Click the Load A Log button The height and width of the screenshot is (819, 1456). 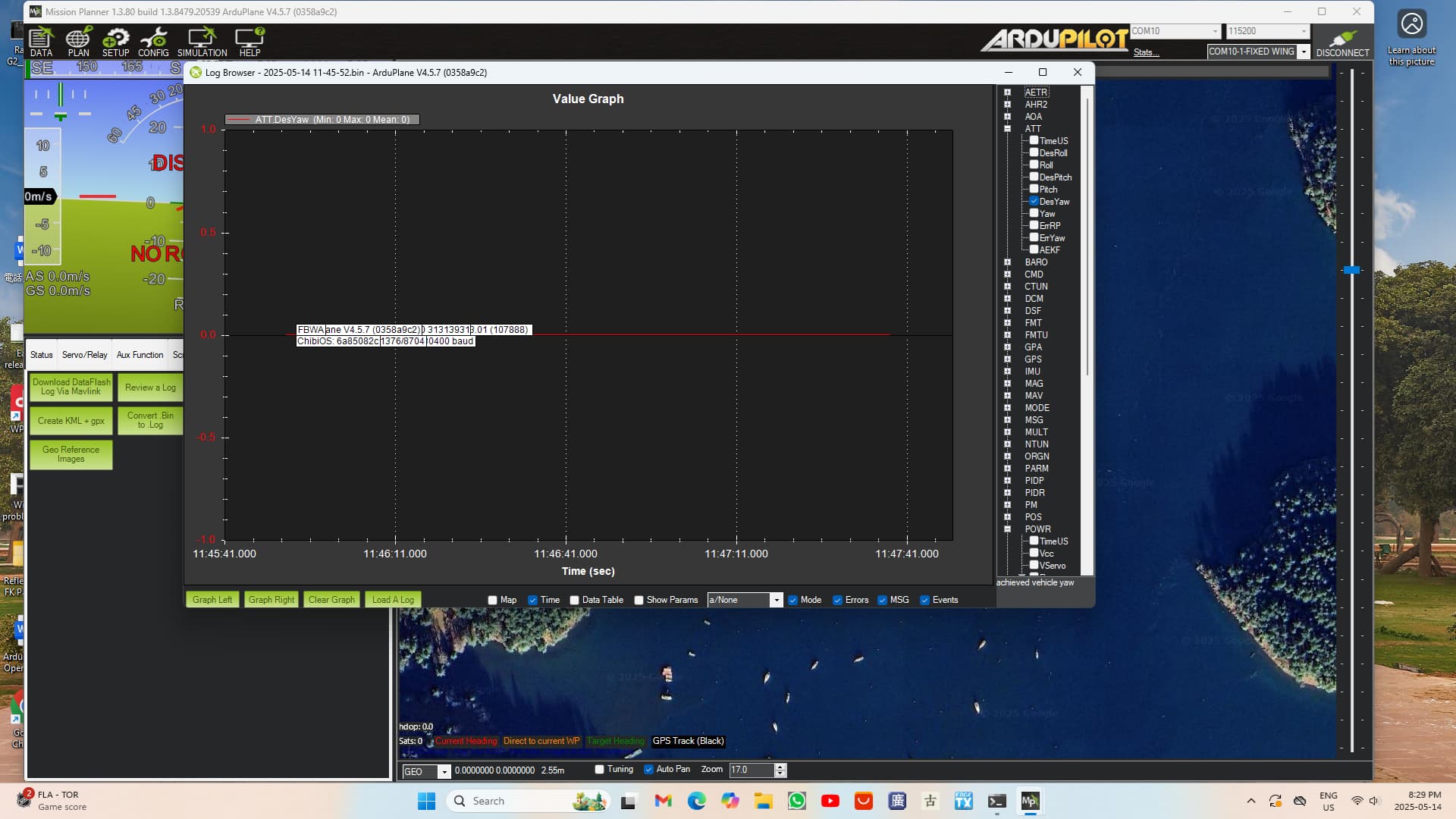click(x=393, y=600)
